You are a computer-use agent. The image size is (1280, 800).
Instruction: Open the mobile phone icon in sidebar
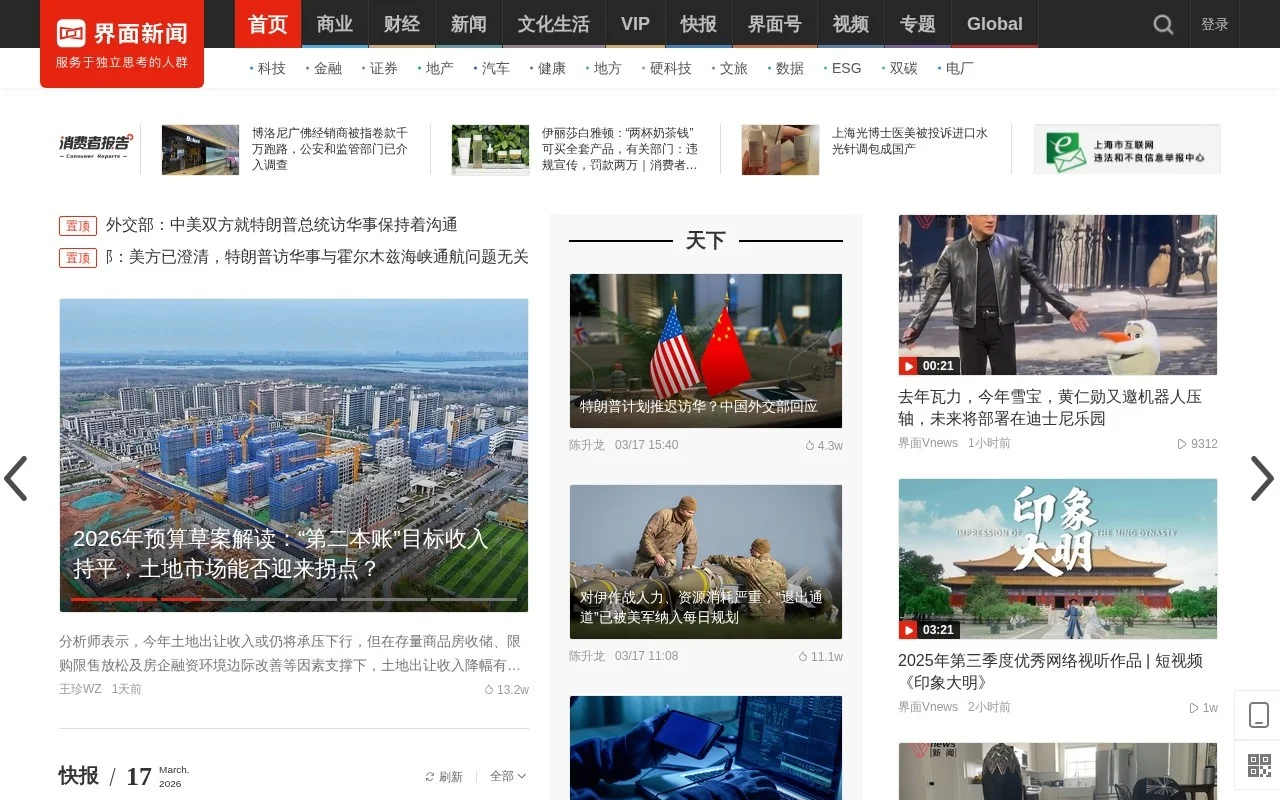click(x=1257, y=714)
